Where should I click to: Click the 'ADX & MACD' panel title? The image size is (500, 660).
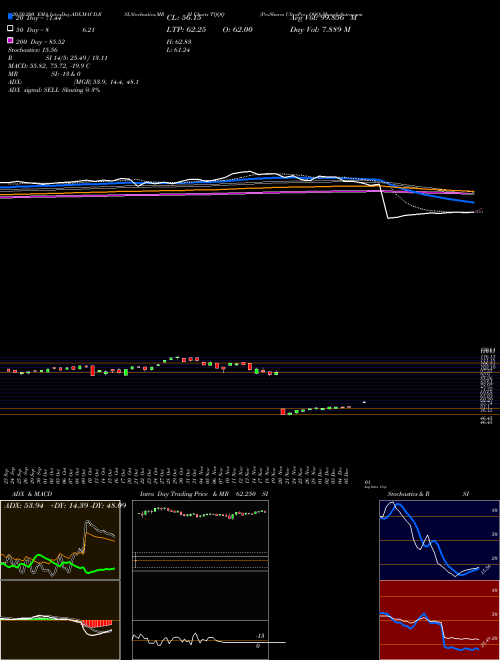coord(32,494)
